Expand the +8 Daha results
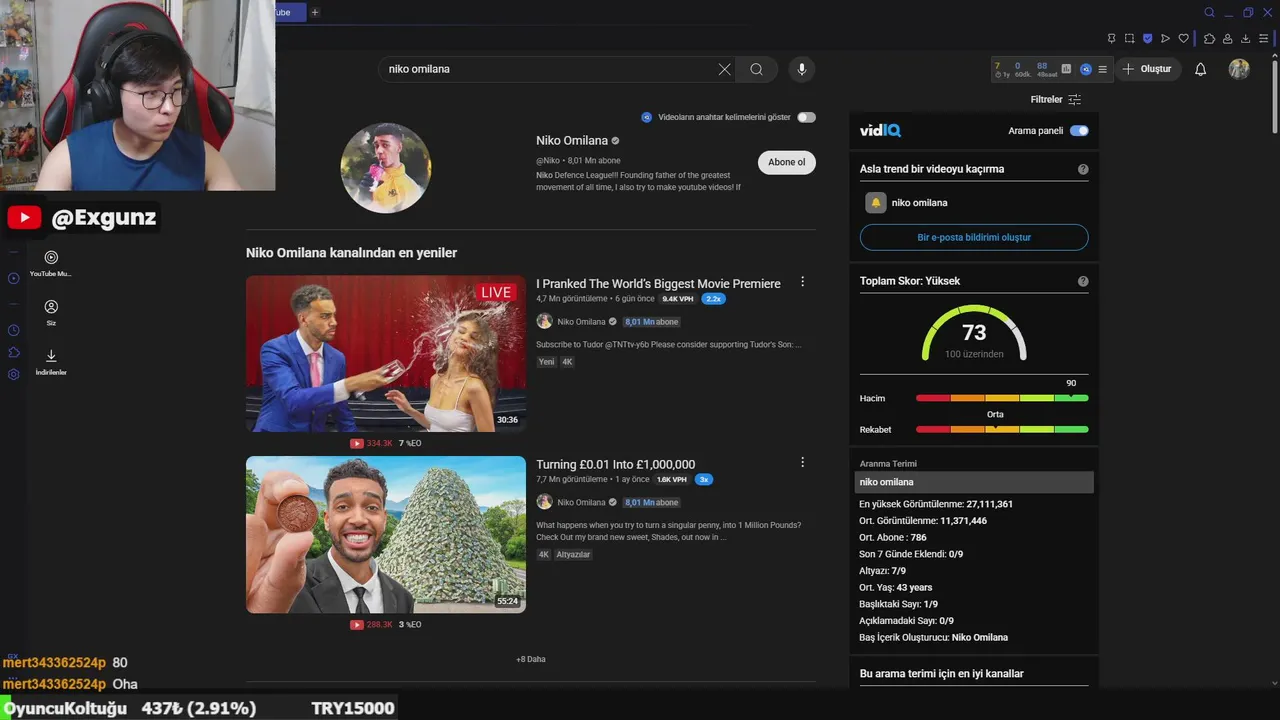 (x=531, y=659)
